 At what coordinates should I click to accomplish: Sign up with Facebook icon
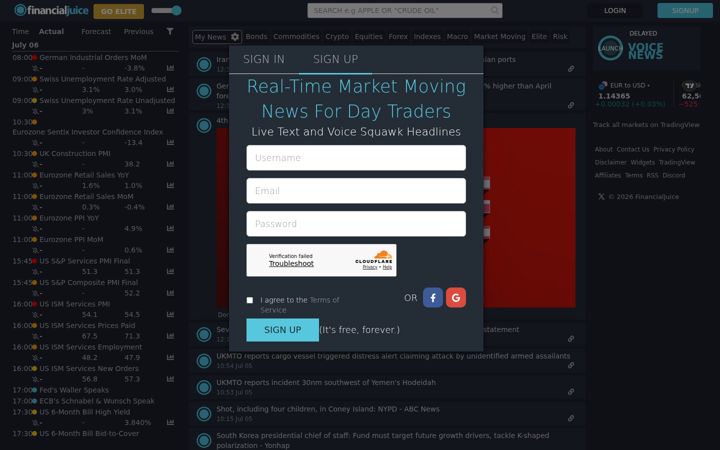[x=433, y=298]
